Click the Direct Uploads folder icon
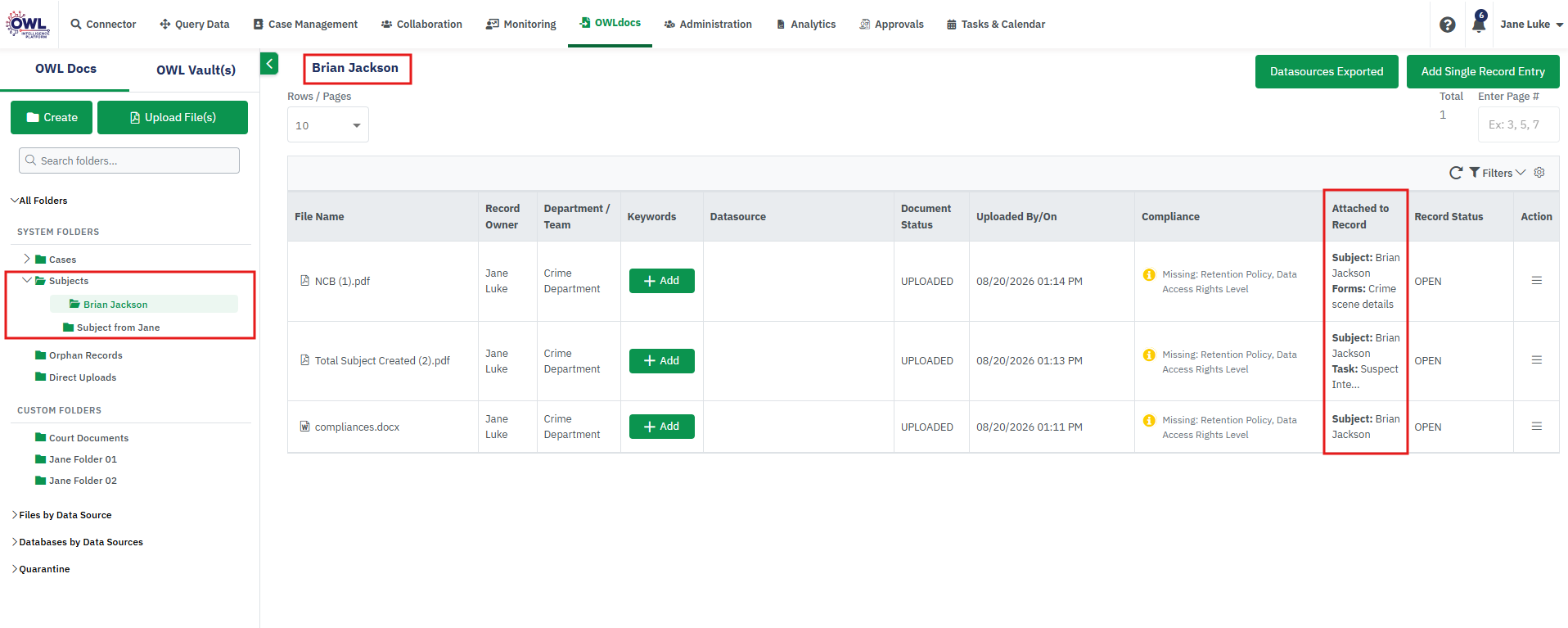1568x628 pixels. tap(41, 377)
